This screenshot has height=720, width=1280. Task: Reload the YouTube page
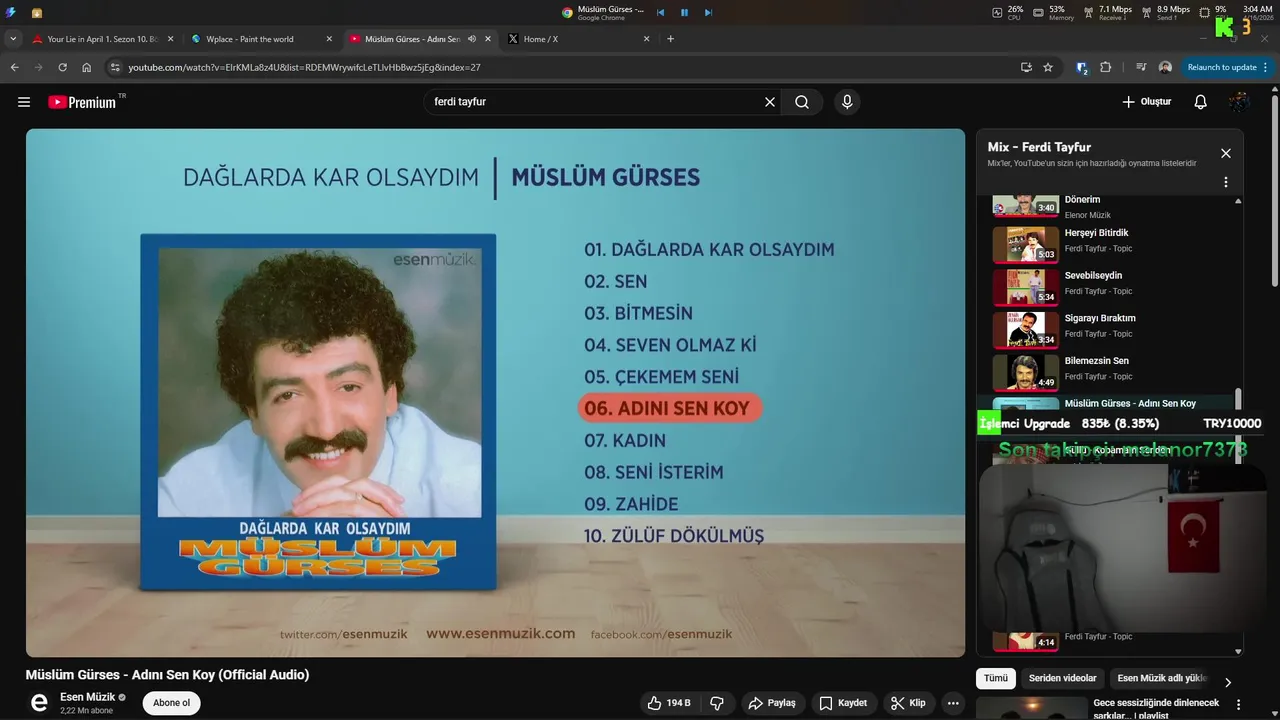pos(62,67)
